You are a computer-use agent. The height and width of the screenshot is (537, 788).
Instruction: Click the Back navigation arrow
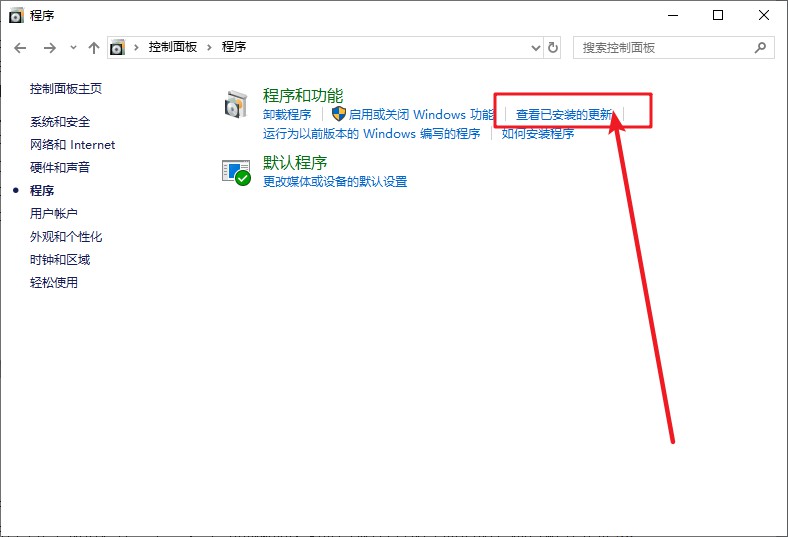[x=20, y=48]
